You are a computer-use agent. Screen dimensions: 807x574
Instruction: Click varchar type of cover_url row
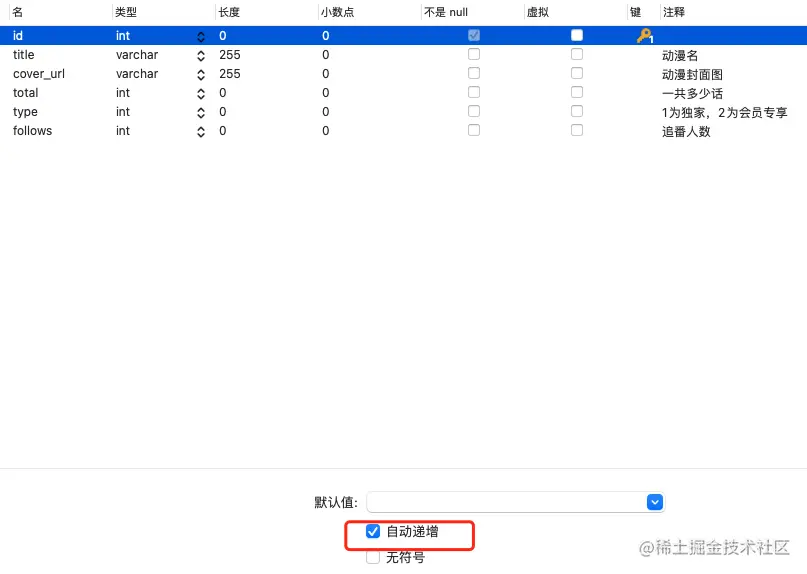click(x=137, y=74)
